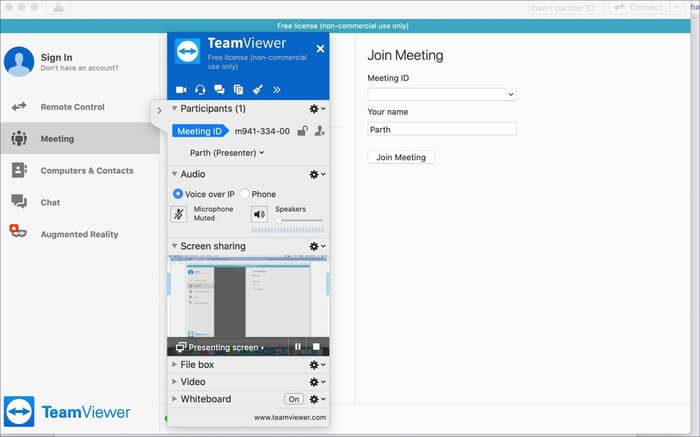Screen dimensions: 700x437
Task: Unmute the microphone button
Action: 179,214
